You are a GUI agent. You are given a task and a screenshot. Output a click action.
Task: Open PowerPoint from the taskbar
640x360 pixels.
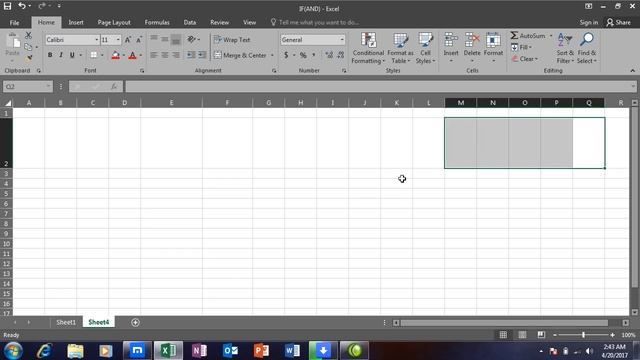click(x=261, y=351)
